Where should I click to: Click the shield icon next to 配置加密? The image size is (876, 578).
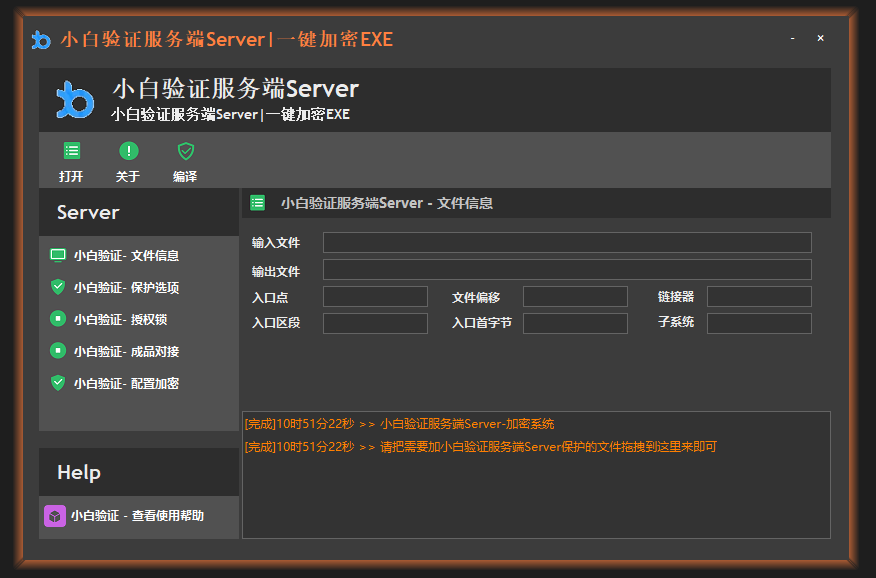(x=57, y=383)
